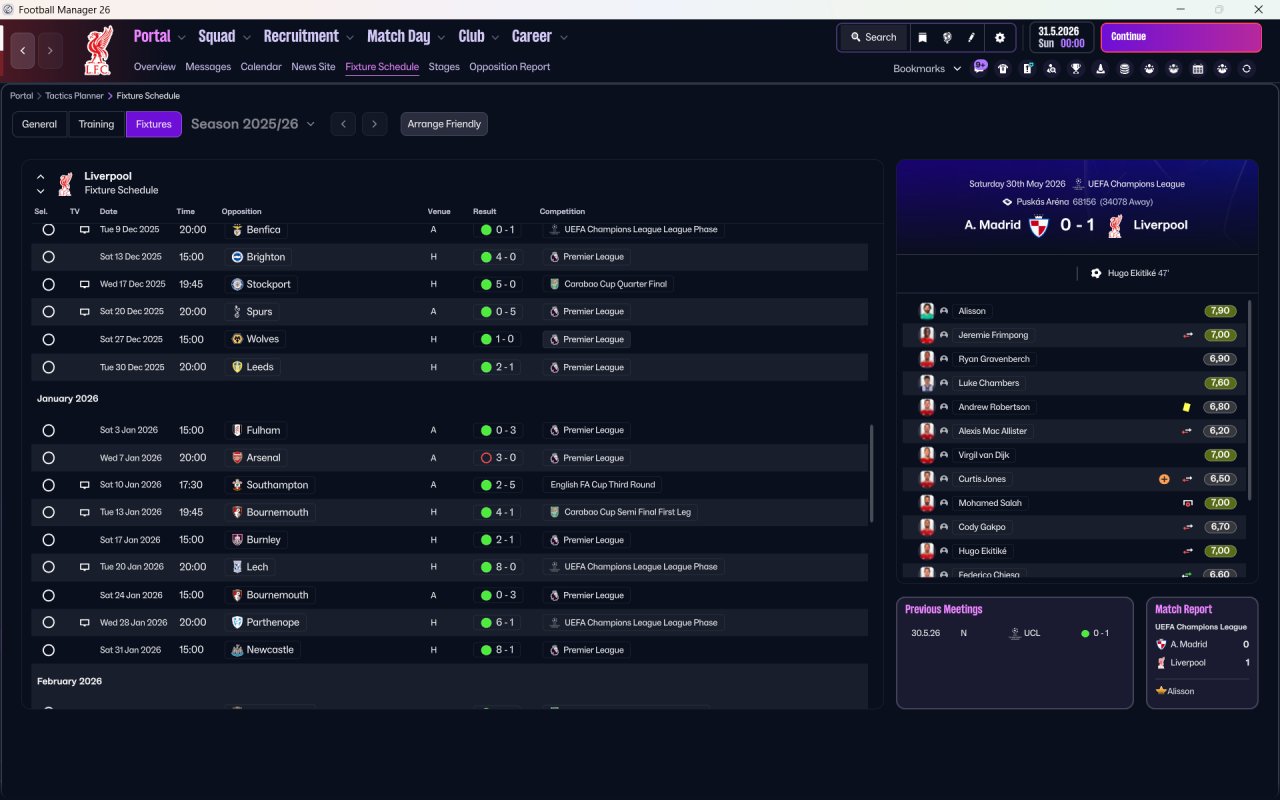The height and width of the screenshot is (800, 1280).
Task: Go to the next season with right arrow
Action: tap(374, 124)
